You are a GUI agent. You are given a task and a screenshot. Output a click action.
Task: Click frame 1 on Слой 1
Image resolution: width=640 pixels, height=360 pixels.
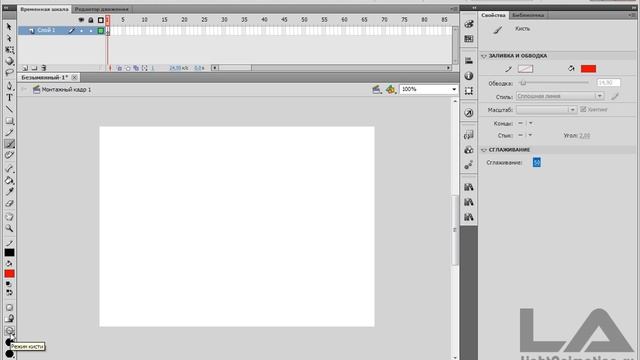(x=108, y=31)
